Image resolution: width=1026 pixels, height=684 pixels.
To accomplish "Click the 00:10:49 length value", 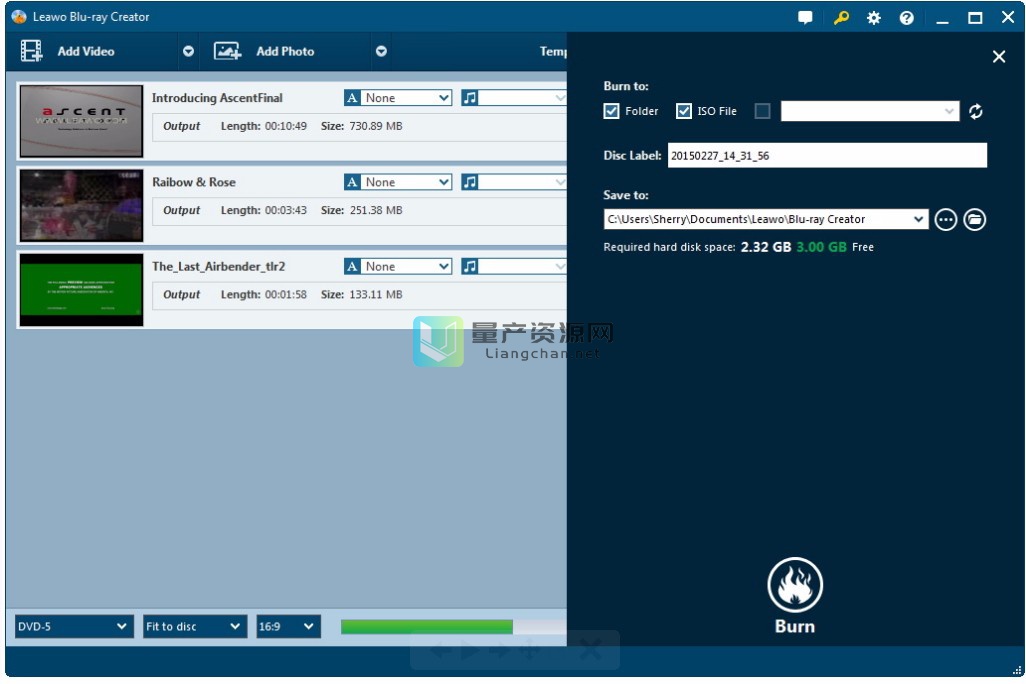I will click(x=285, y=126).
